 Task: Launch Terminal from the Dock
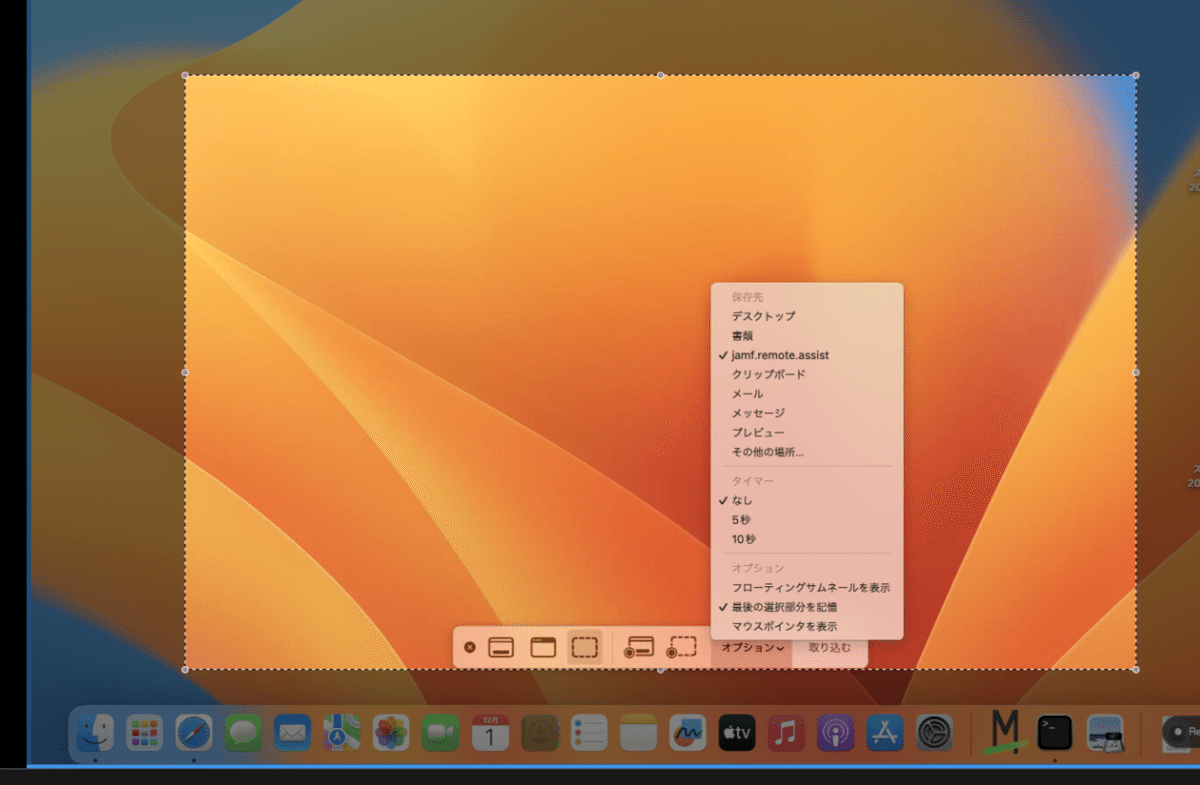pos(1055,733)
